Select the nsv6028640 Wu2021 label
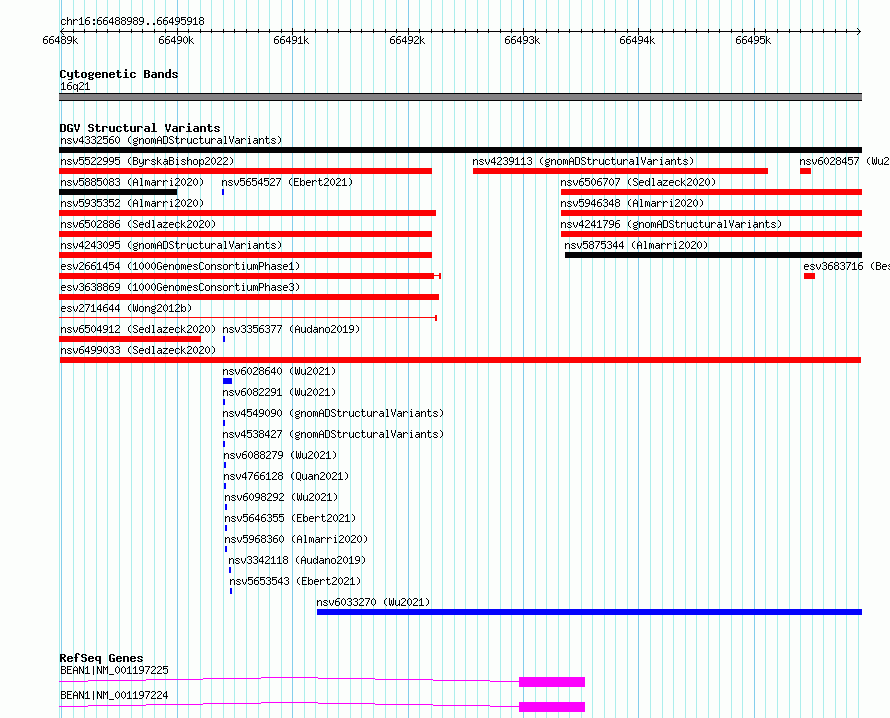This screenshot has width=890, height=718. [279, 371]
